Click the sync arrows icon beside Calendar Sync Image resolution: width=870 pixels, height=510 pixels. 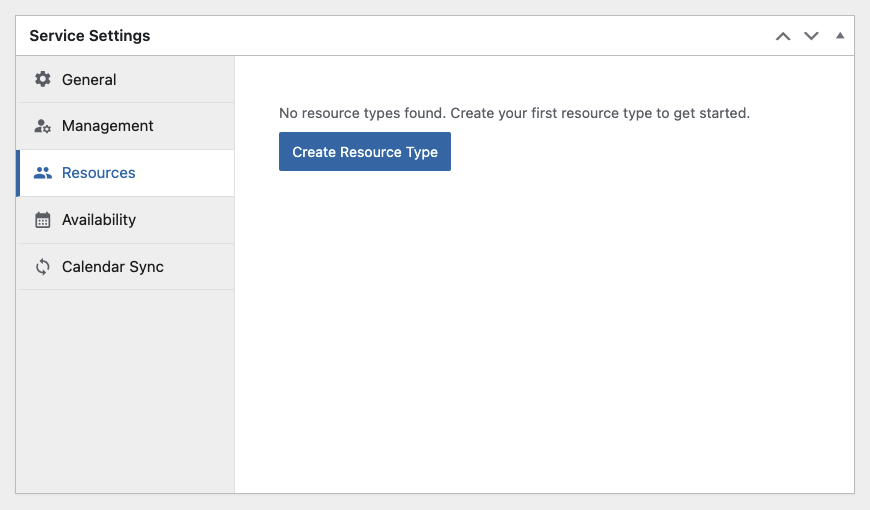[43, 267]
